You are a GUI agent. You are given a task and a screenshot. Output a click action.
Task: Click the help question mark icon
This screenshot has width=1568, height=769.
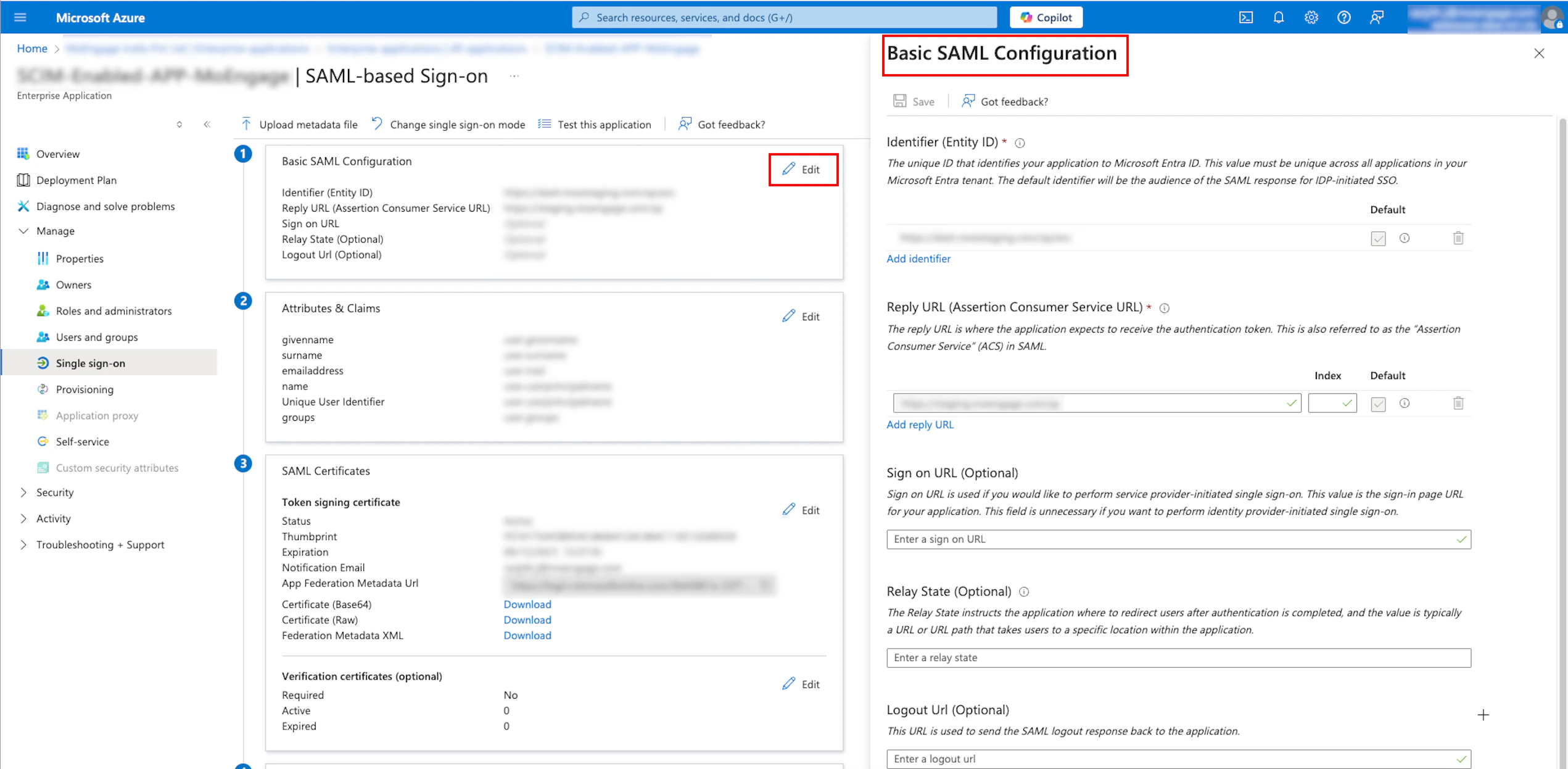click(1343, 17)
